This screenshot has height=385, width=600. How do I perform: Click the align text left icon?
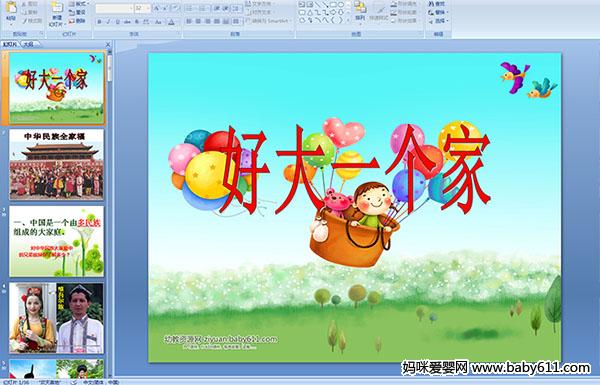(x=189, y=21)
